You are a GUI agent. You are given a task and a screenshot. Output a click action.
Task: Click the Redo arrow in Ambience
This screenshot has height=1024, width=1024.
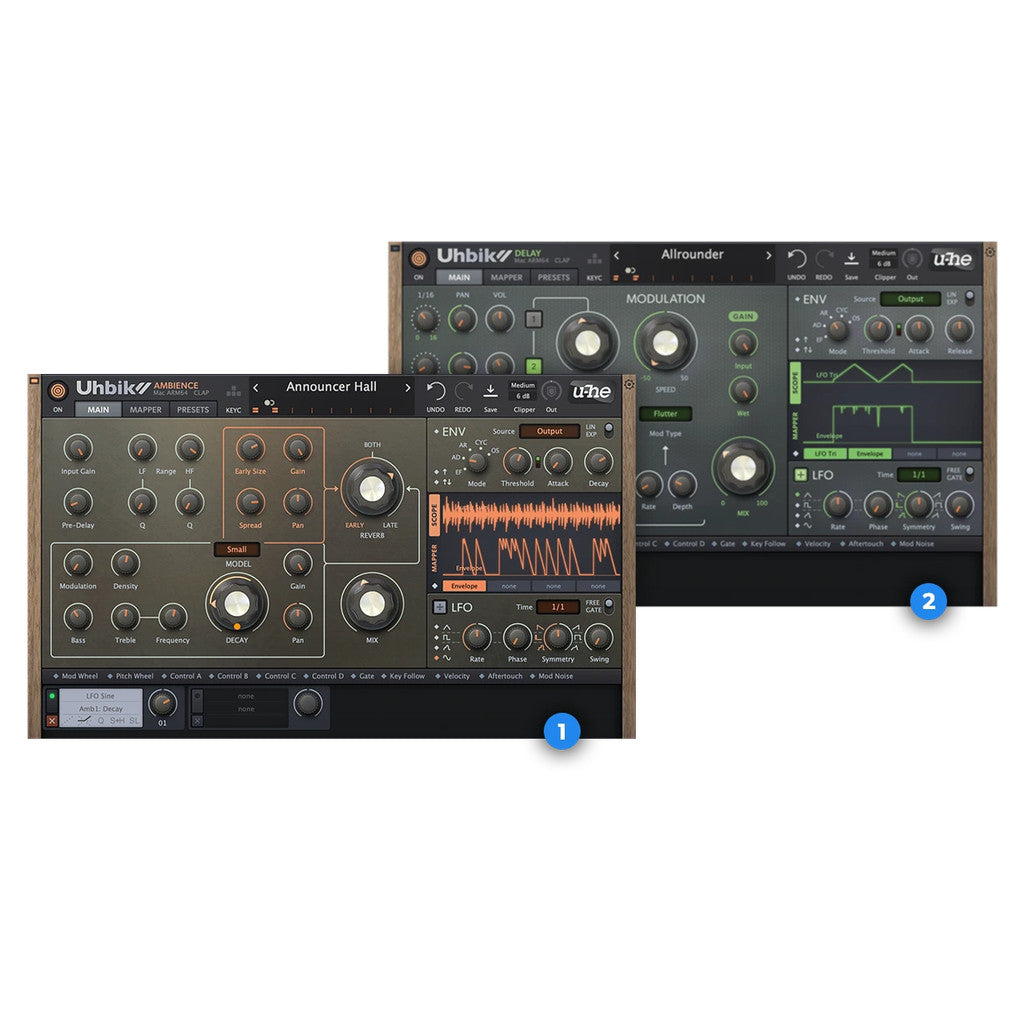[463, 391]
